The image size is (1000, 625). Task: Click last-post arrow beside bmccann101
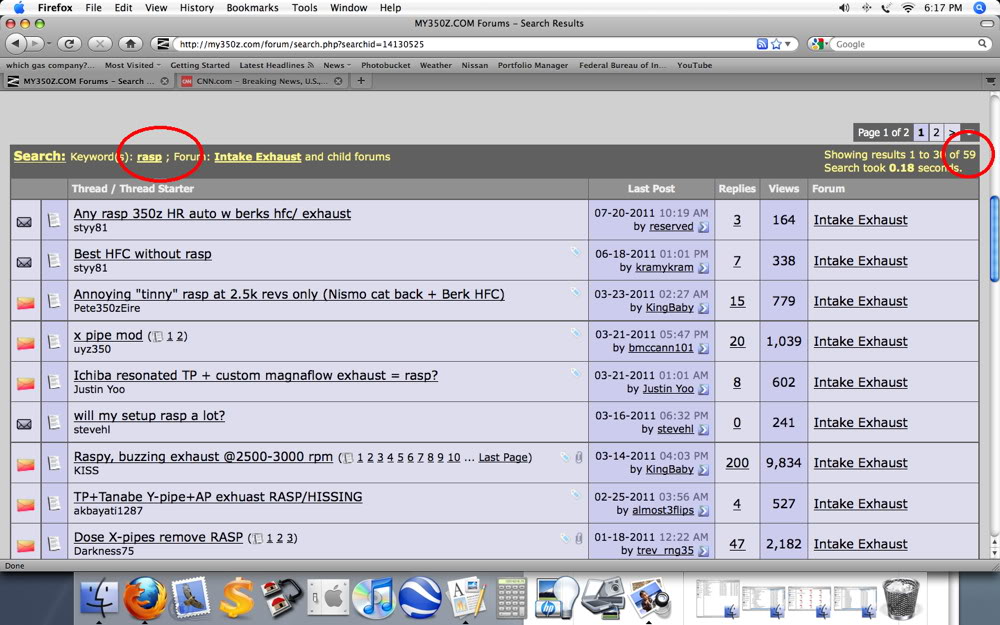tap(703, 348)
